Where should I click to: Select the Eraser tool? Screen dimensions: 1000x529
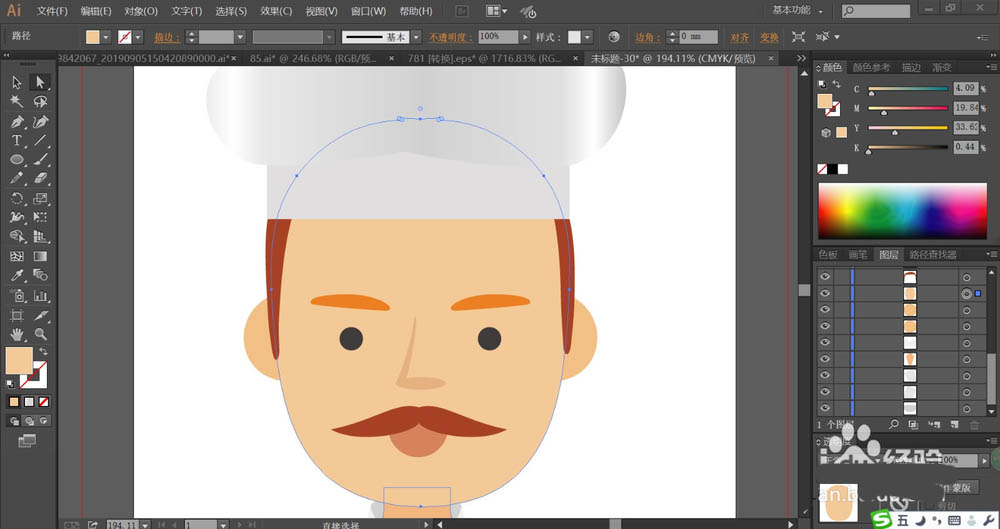coord(40,179)
